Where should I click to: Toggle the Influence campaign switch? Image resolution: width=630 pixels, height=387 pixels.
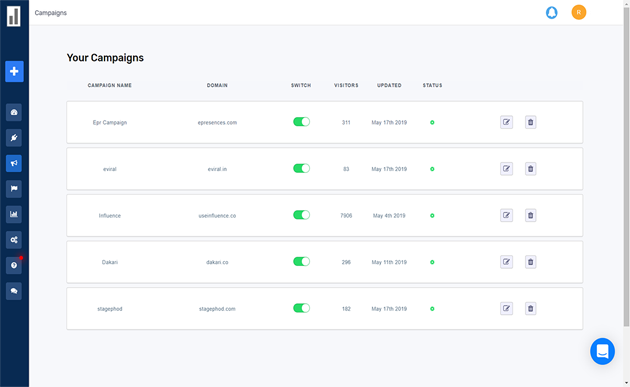(x=301, y=215)
